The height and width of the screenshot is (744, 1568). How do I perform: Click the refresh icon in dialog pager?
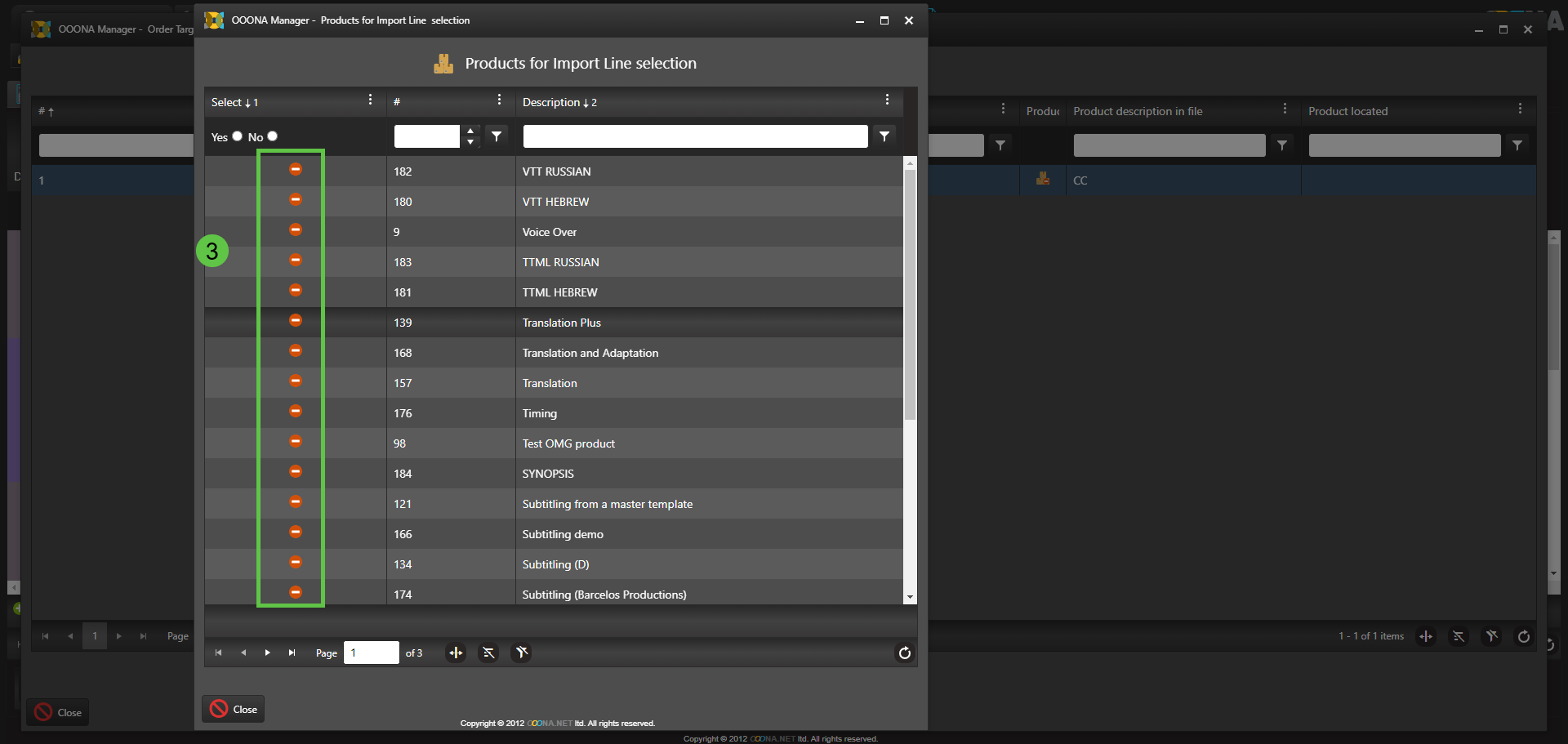[904, 653]
